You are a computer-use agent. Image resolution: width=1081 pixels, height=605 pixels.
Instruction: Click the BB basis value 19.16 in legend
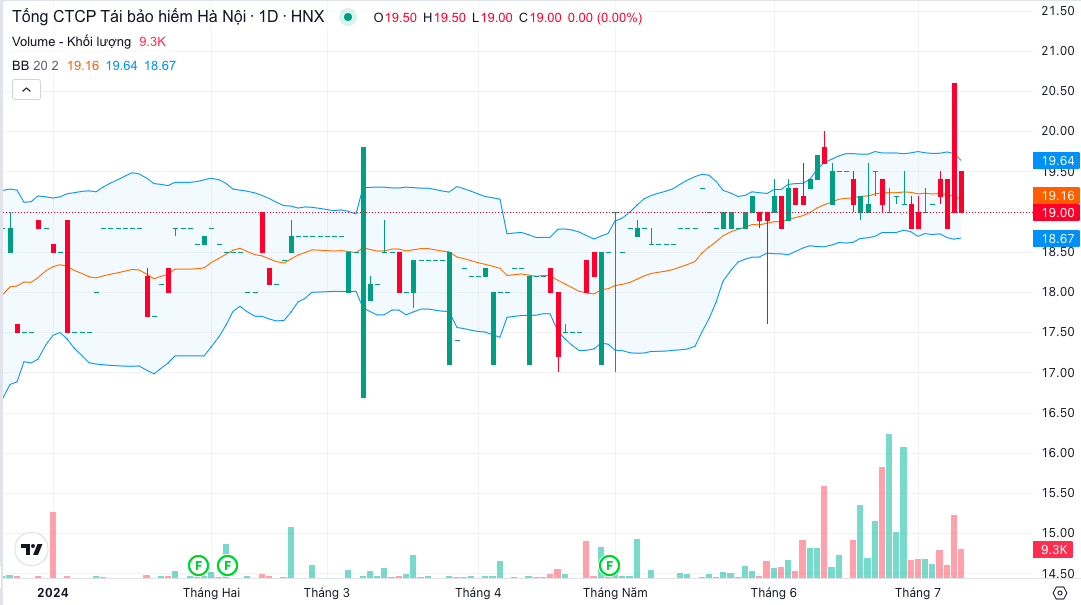click(x=83, y=65)
